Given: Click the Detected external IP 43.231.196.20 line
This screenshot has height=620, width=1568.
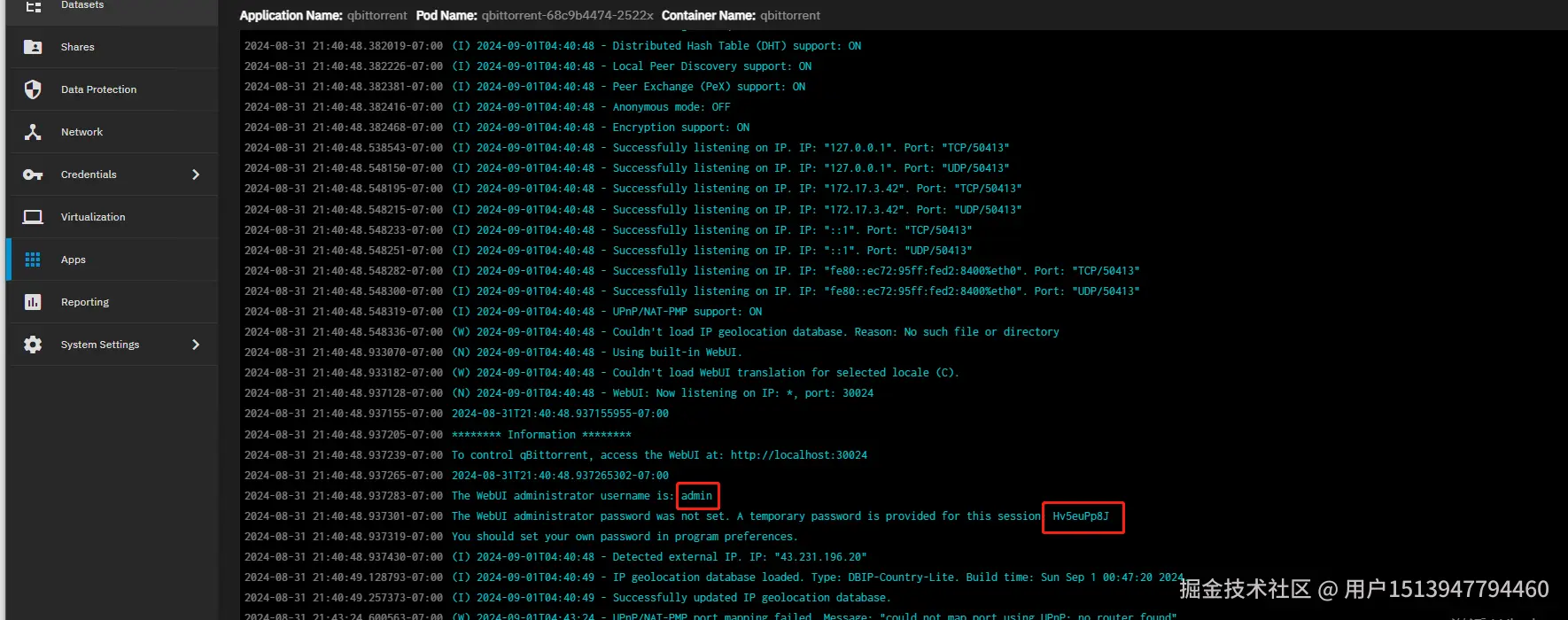Looking at the screenshot, I should point(555,557).
